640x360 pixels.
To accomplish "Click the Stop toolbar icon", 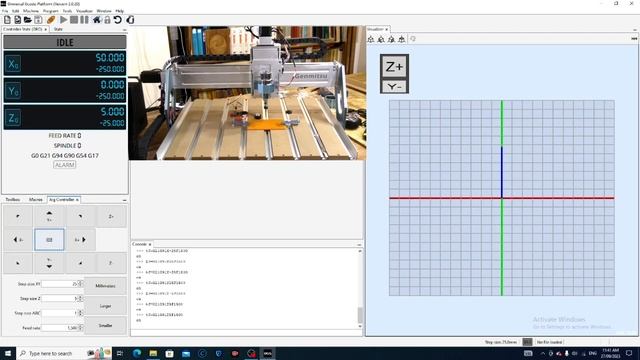I will point(74,20).
